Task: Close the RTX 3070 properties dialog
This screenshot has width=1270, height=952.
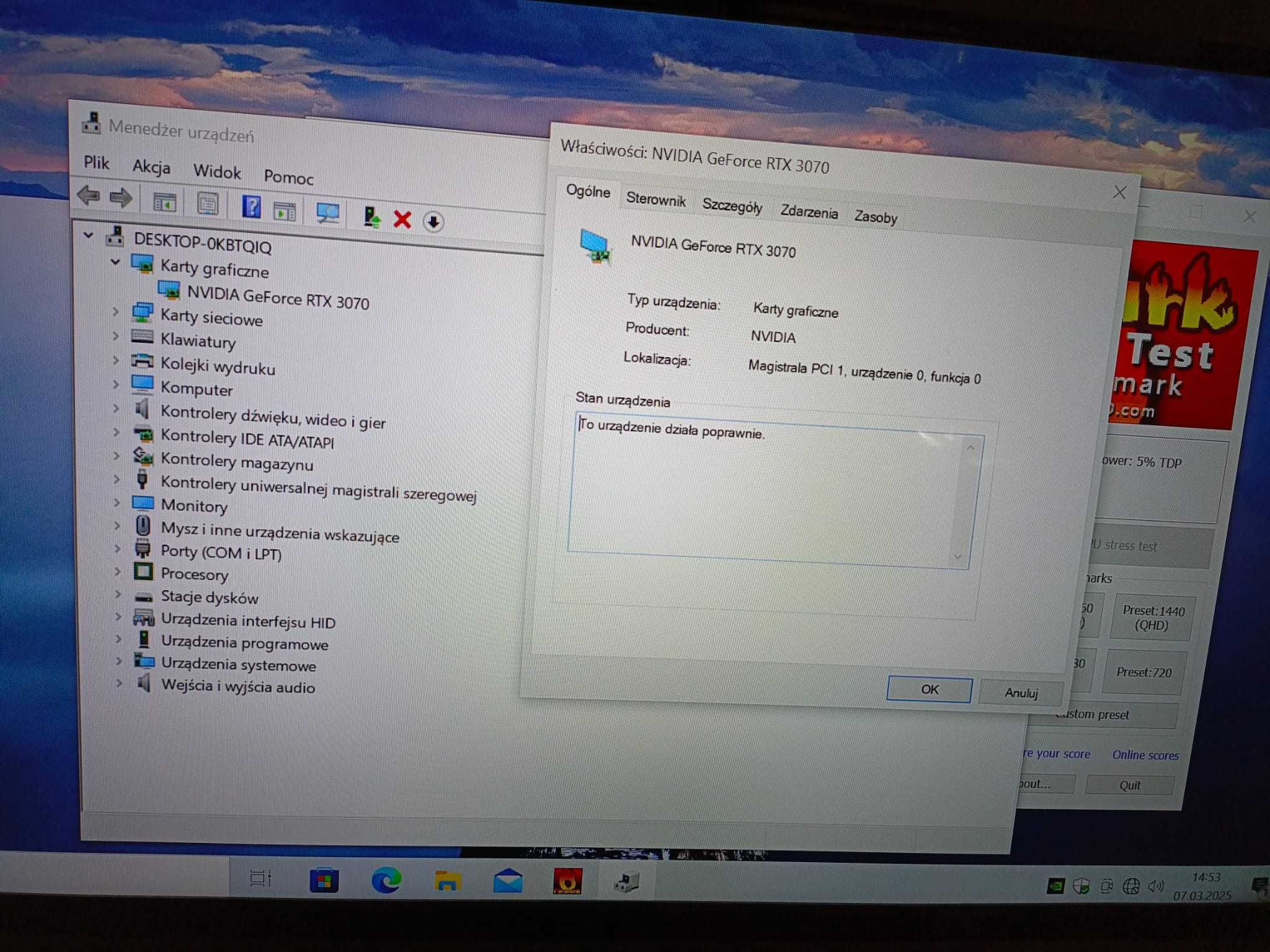Action: (1119, 192)
